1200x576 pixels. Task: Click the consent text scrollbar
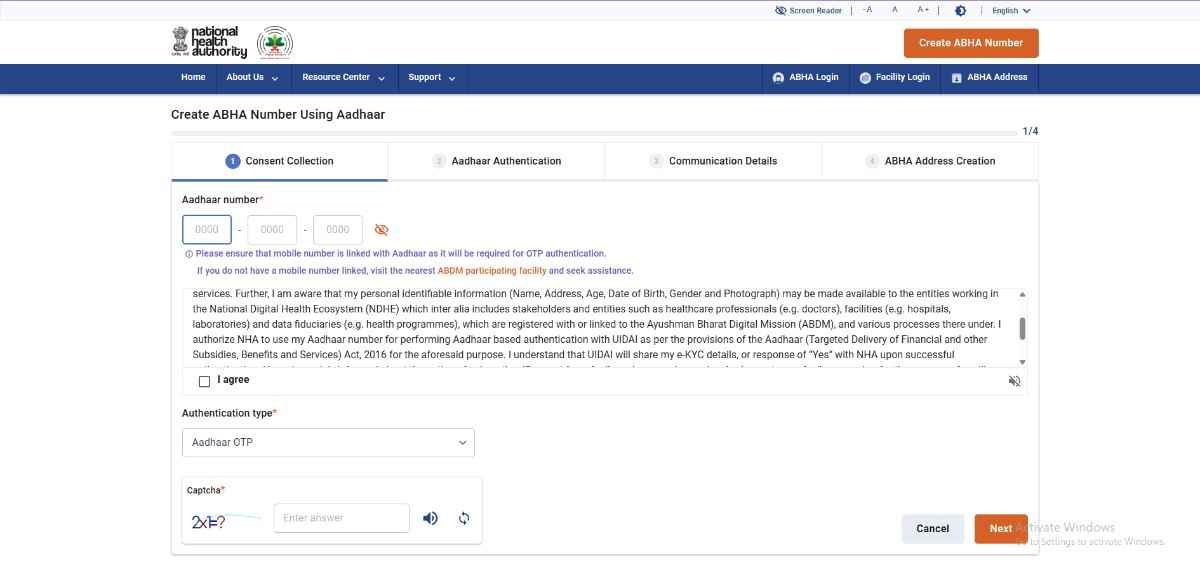1021,328
